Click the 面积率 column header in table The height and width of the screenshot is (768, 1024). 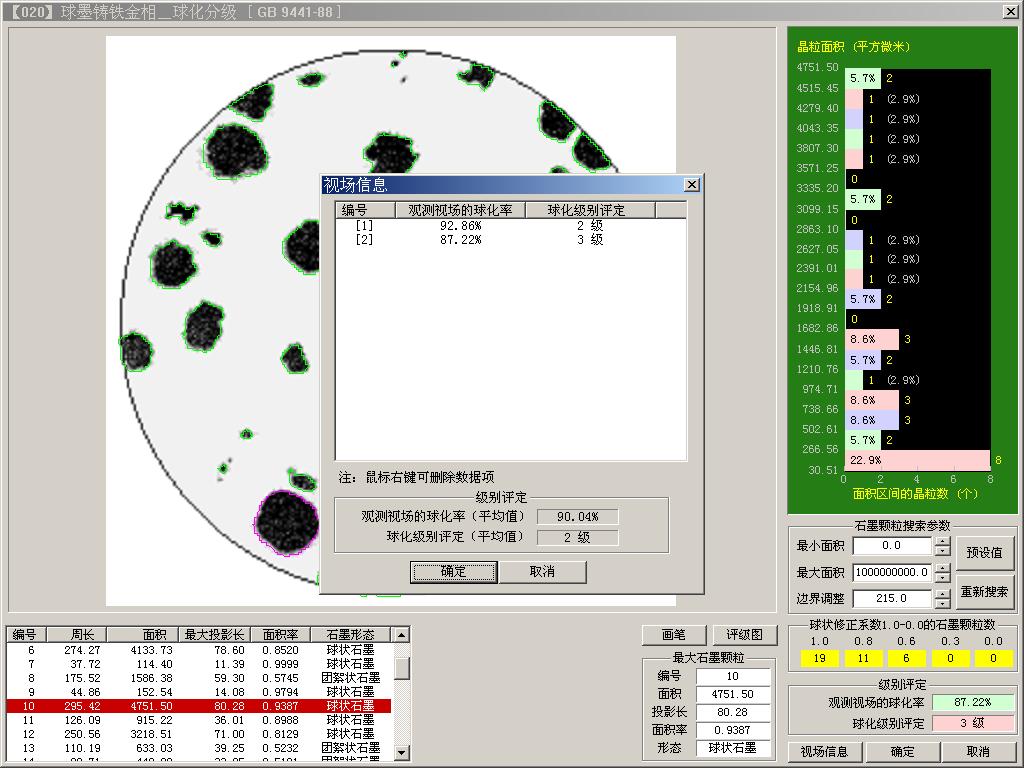coord(280,634)
